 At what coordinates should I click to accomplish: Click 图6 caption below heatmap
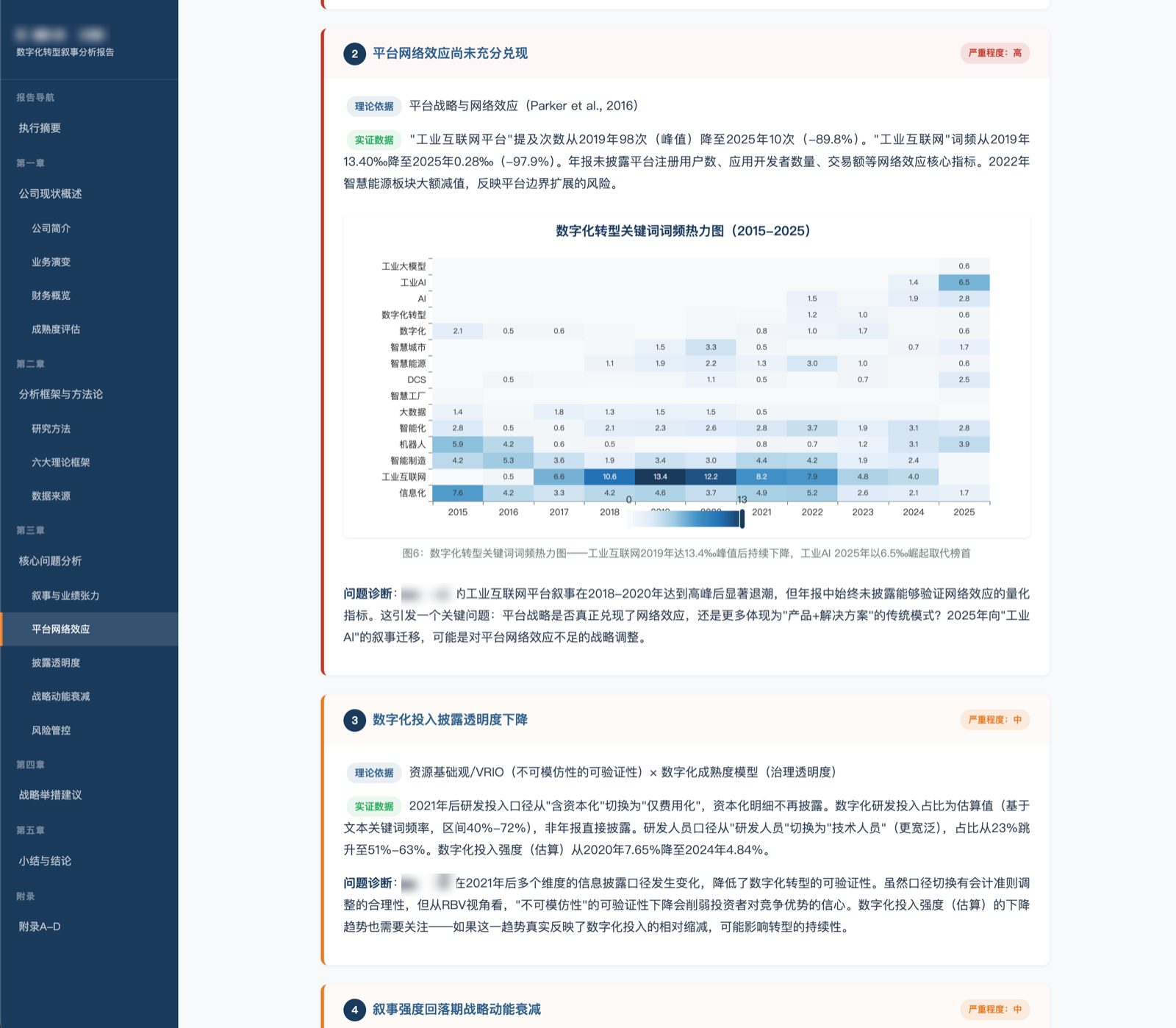686,553
